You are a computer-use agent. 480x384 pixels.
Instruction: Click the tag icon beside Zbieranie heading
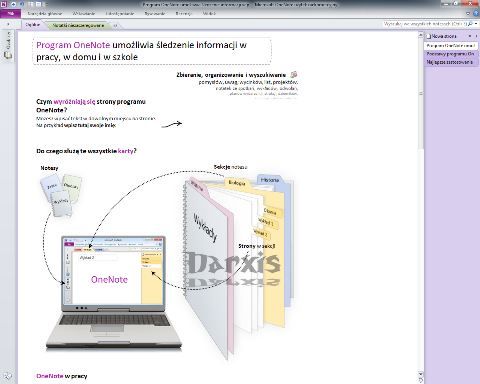pyautogui.click(x=294, y=75)
